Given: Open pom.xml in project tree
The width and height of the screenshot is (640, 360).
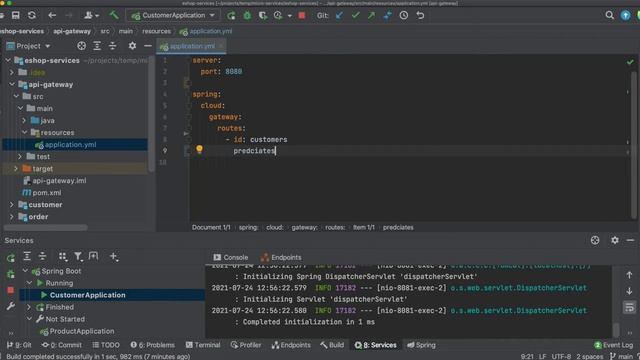Looking at the screenshot, I should pos(47,193).
